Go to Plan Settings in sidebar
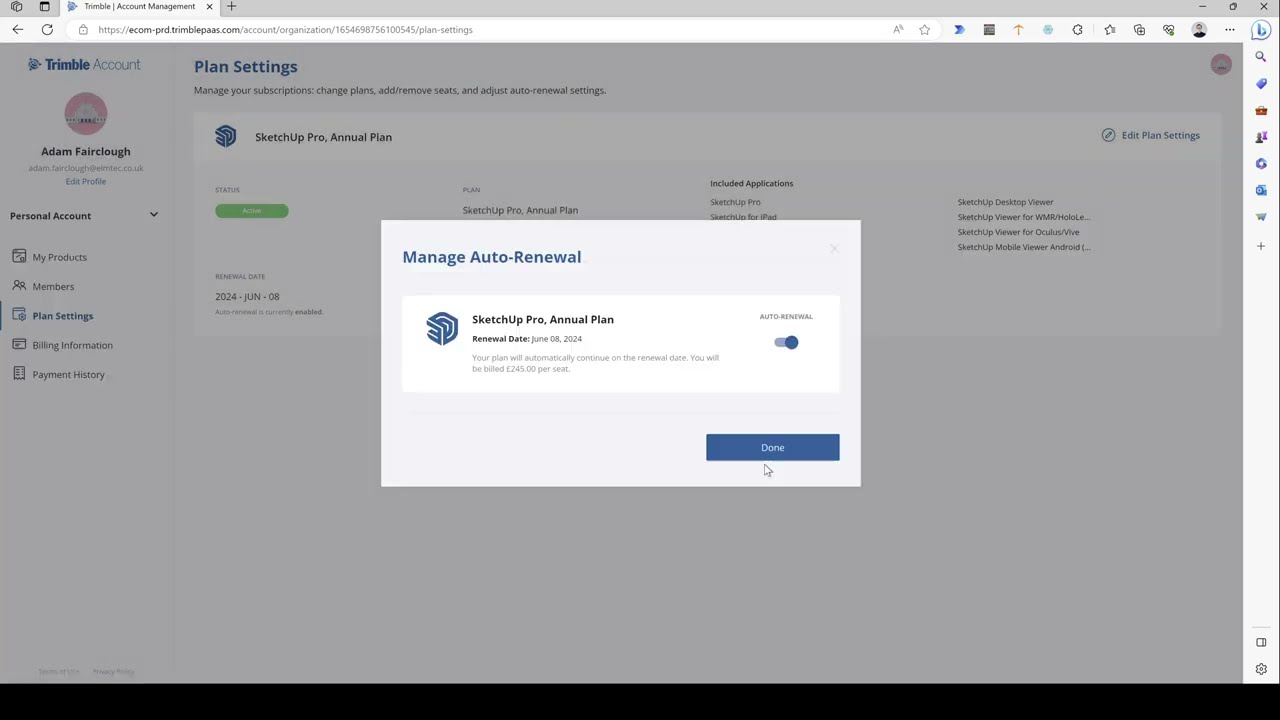Image resolution: width=1280 pixels, height=720 pixels. (x=62, y=316)
